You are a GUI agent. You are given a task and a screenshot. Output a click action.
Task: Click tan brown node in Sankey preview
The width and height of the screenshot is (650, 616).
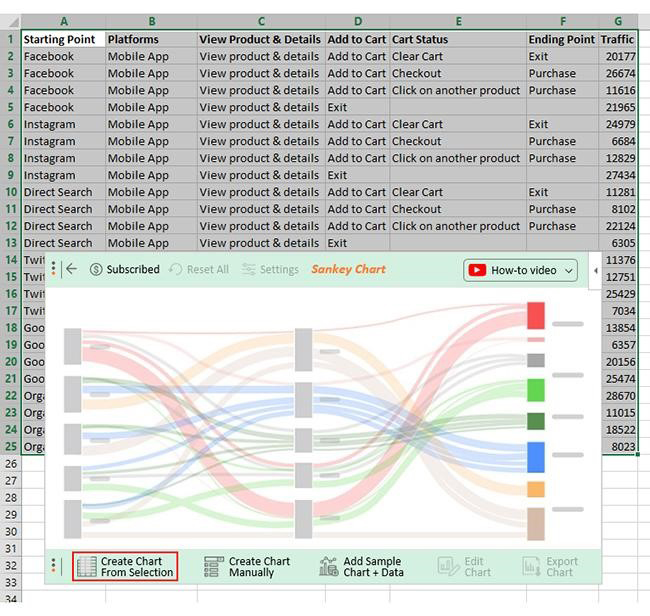(x=536, y=524)
